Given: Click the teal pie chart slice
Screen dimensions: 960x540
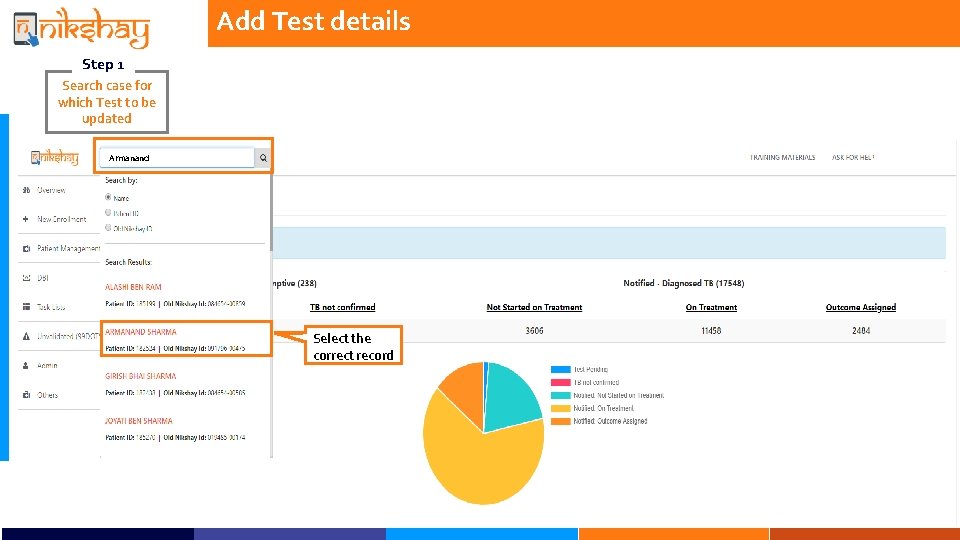Looking at the screenshot, I should click(x=513, y=398).
